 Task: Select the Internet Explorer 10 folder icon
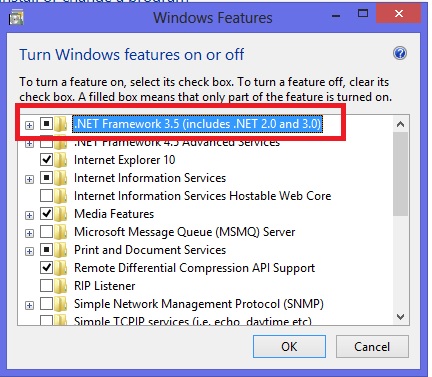pyautogui.click(x=61, y=160)
